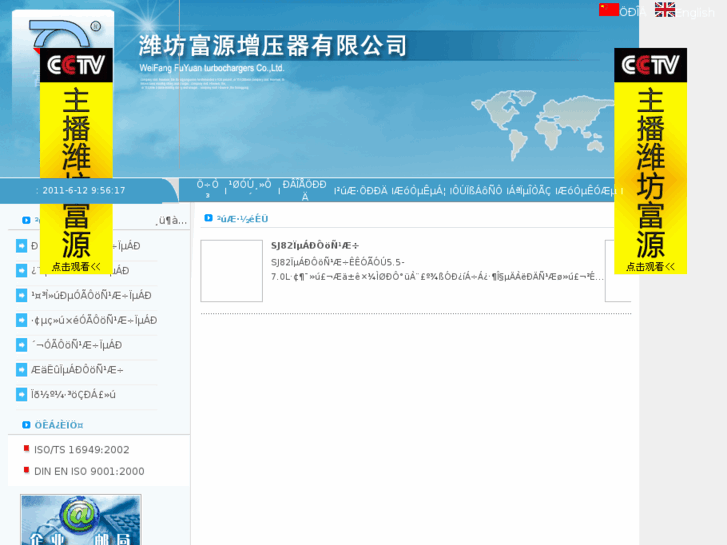Open fifth sidebar product category link
Screen dimensions: 727x545
77,345
